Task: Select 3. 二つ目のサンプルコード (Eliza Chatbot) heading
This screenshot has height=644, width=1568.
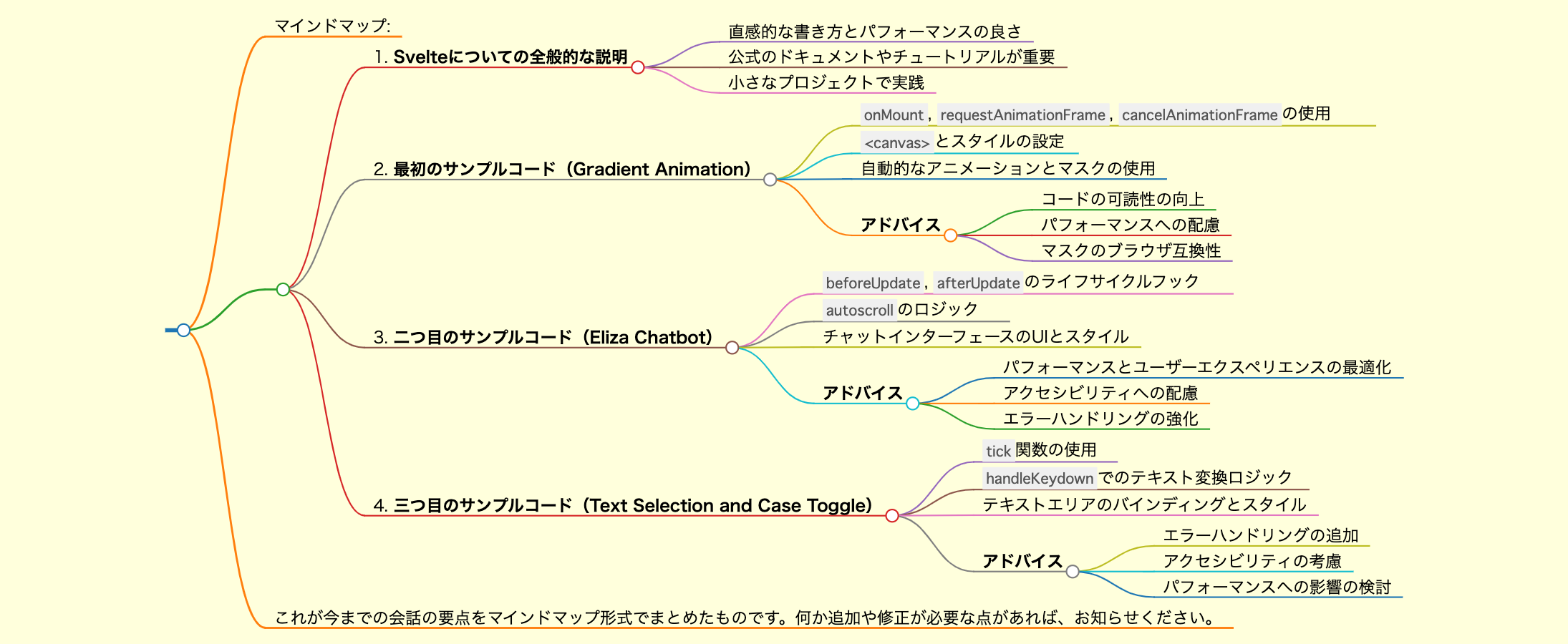Action: (543, 337)
